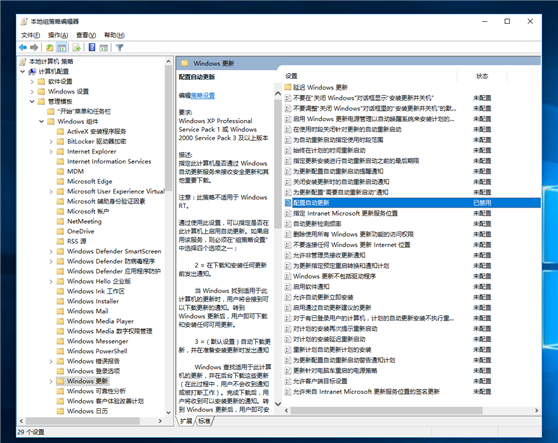Screen dimensions: 558x443
Task: Click the description pane scroll down arrow
Action: coord(278,404)
